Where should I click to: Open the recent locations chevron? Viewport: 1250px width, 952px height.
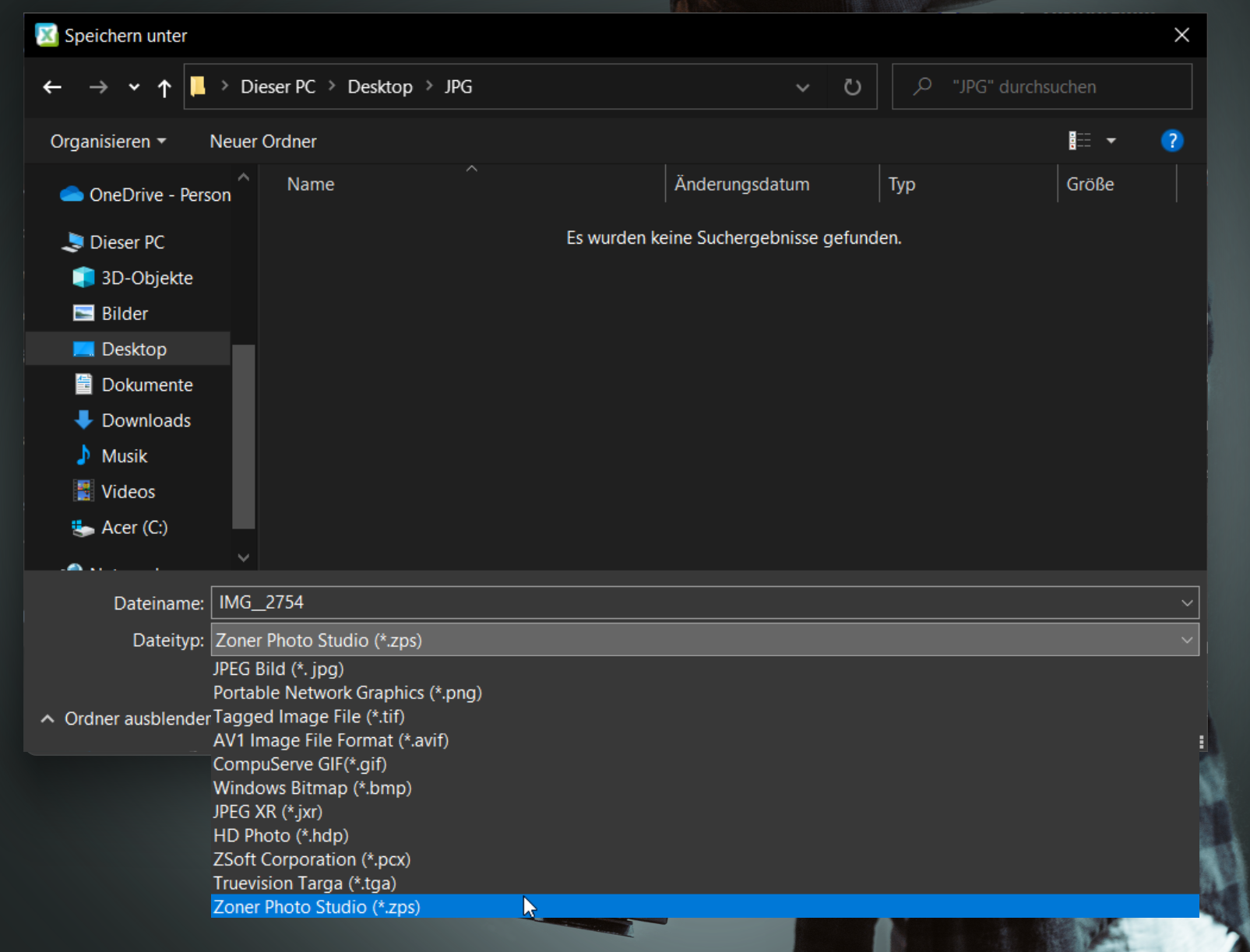point(134,87)
